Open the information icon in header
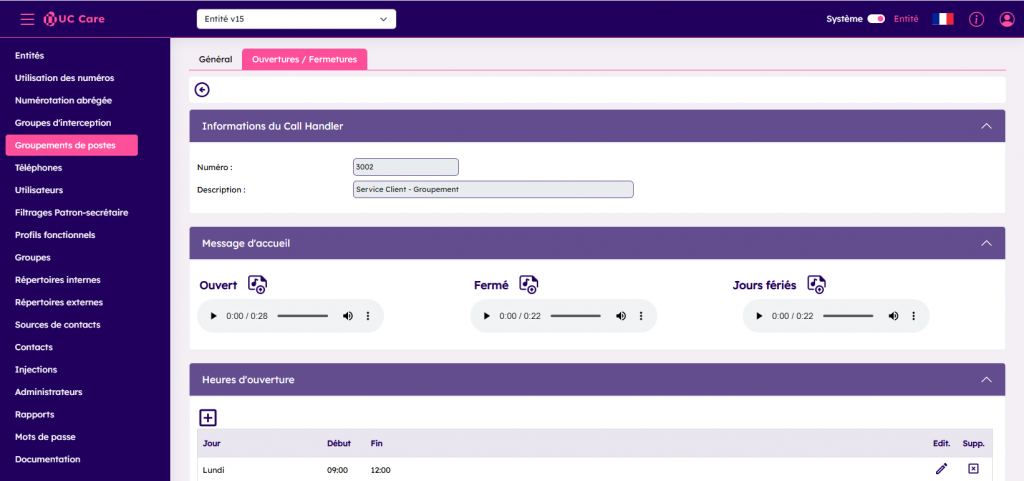Image resolution: width=1024 pixels, height=481 pixels. (x=977, y=19)
